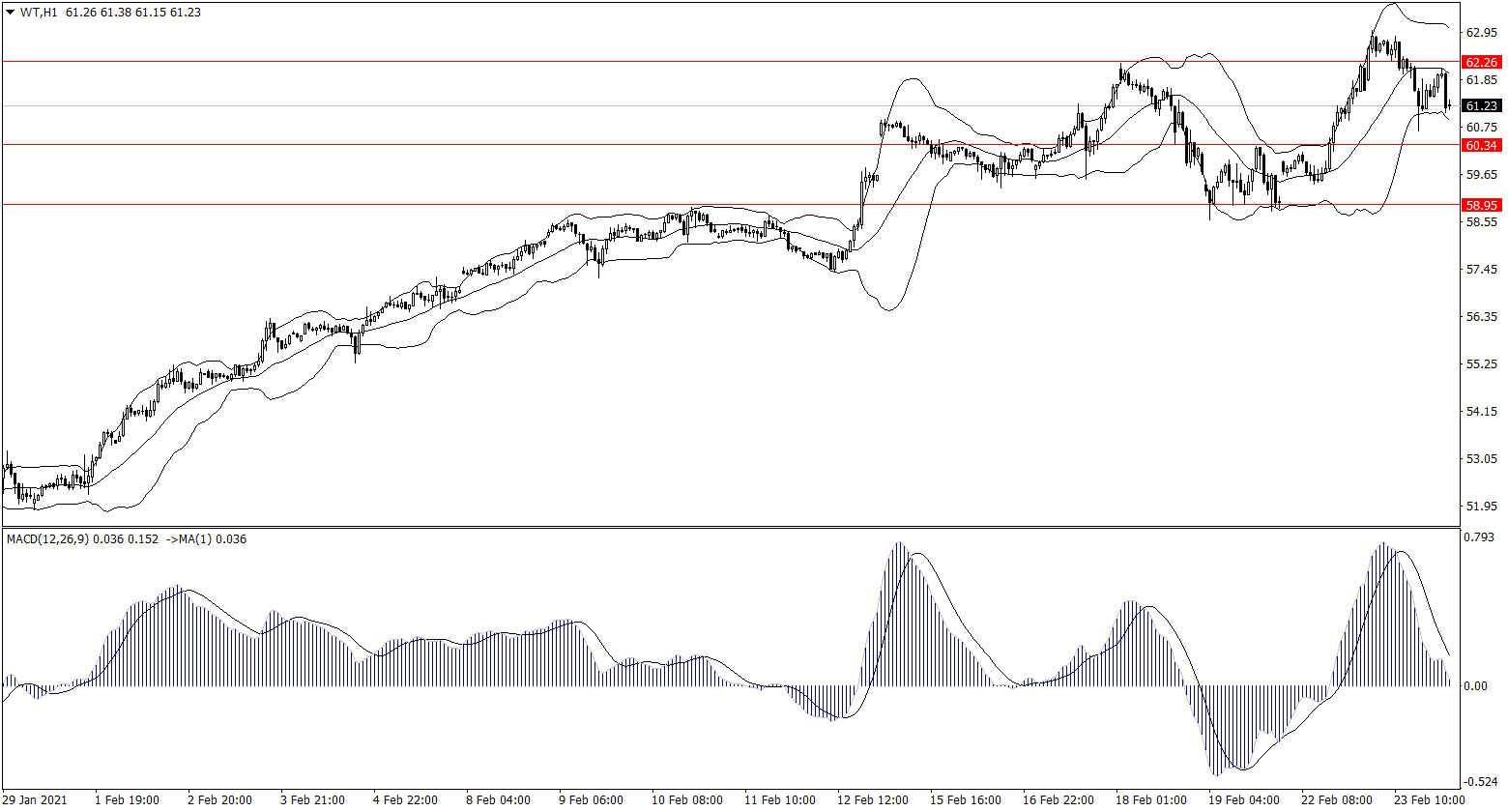This screenshot has height=812, width=1508.
Task: Click the black 61.23 current price label
Action: click(1481, 106)
